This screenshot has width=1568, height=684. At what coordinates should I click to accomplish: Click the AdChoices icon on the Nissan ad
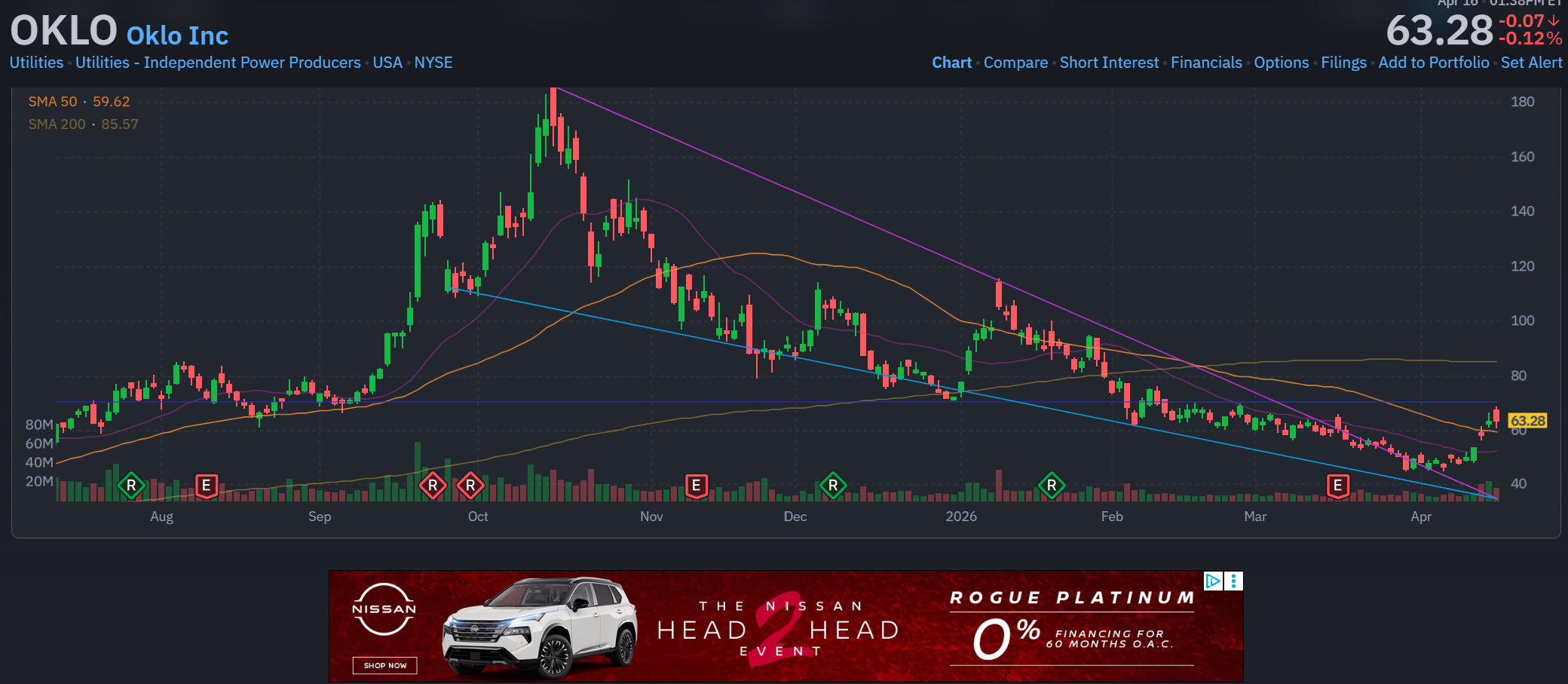point(1213,581)
